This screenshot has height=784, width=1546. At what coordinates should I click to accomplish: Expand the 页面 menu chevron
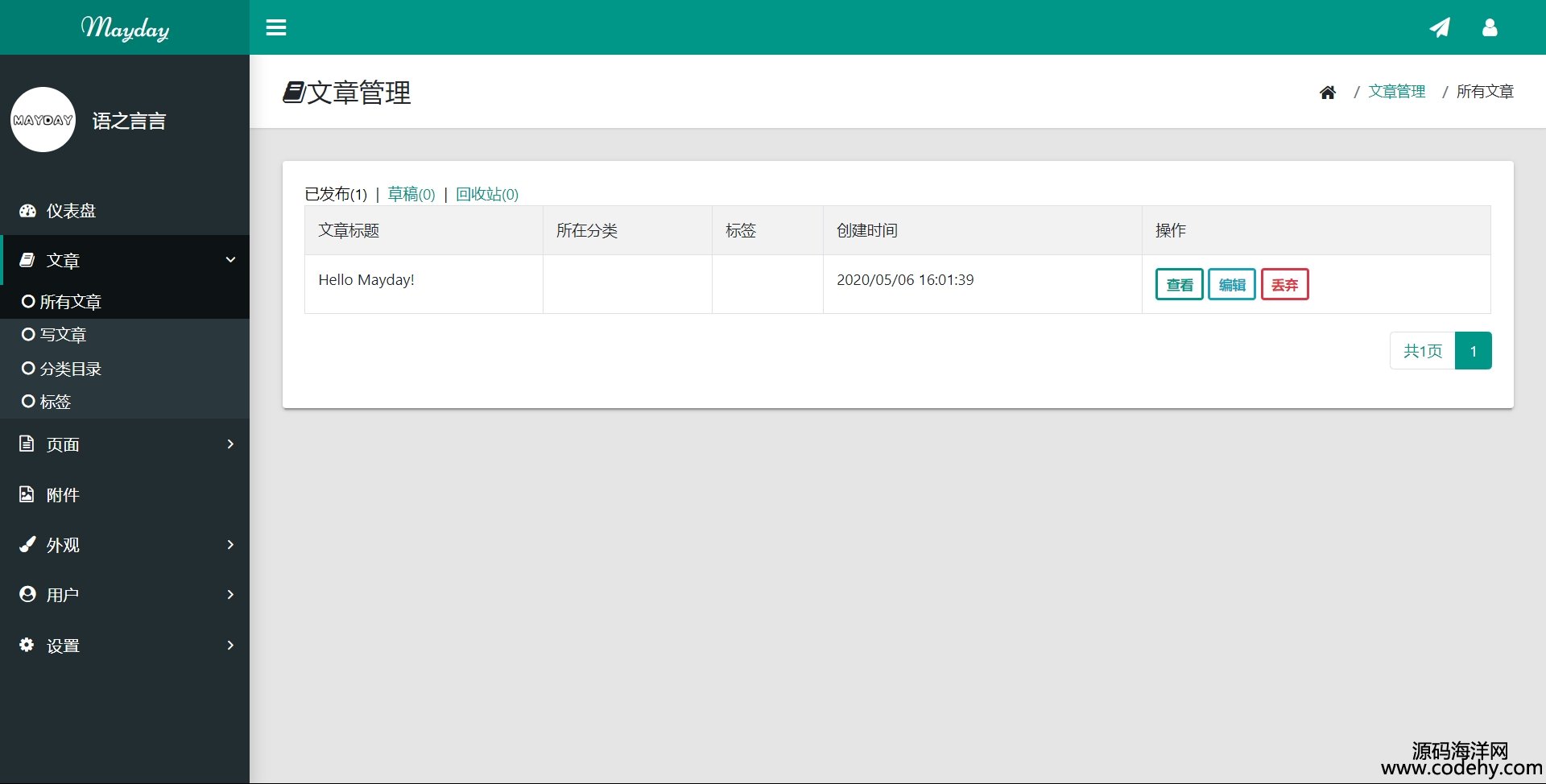(x=230, y=444)
